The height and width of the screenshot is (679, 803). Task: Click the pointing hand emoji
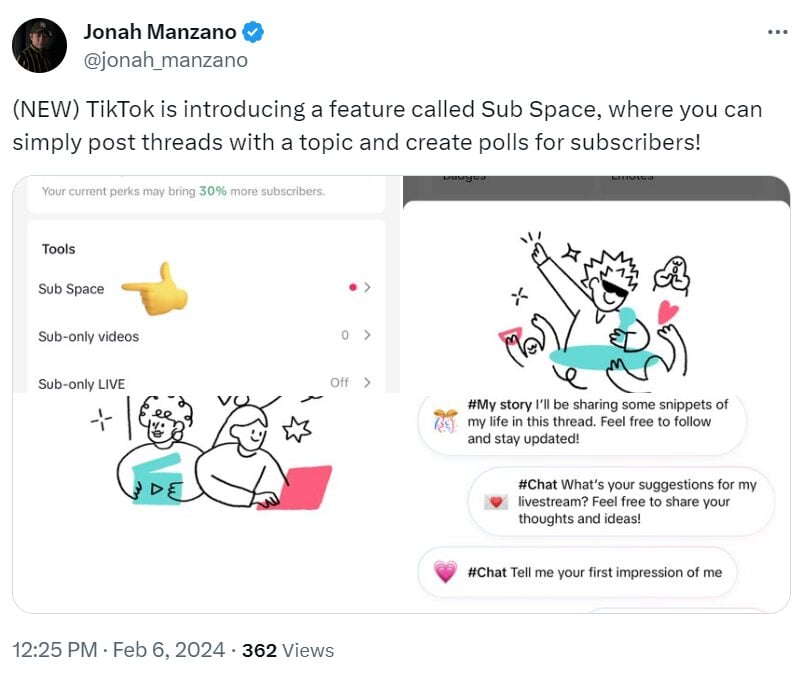click(156, 288)
